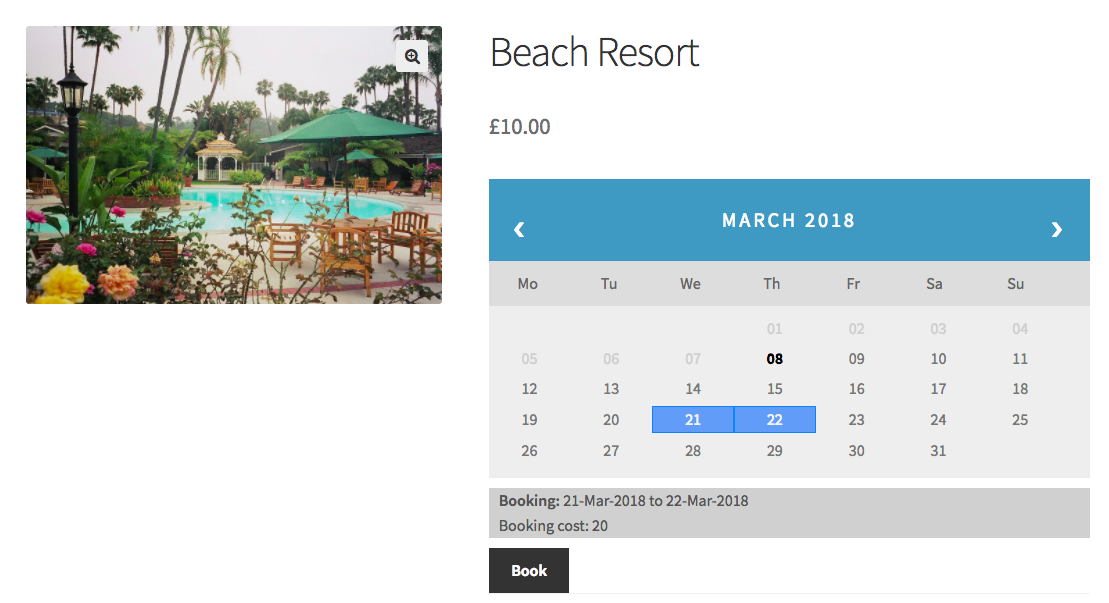Select March 23 on the calendar
This screenshot has height=603, width=1109.
point(856,419)
